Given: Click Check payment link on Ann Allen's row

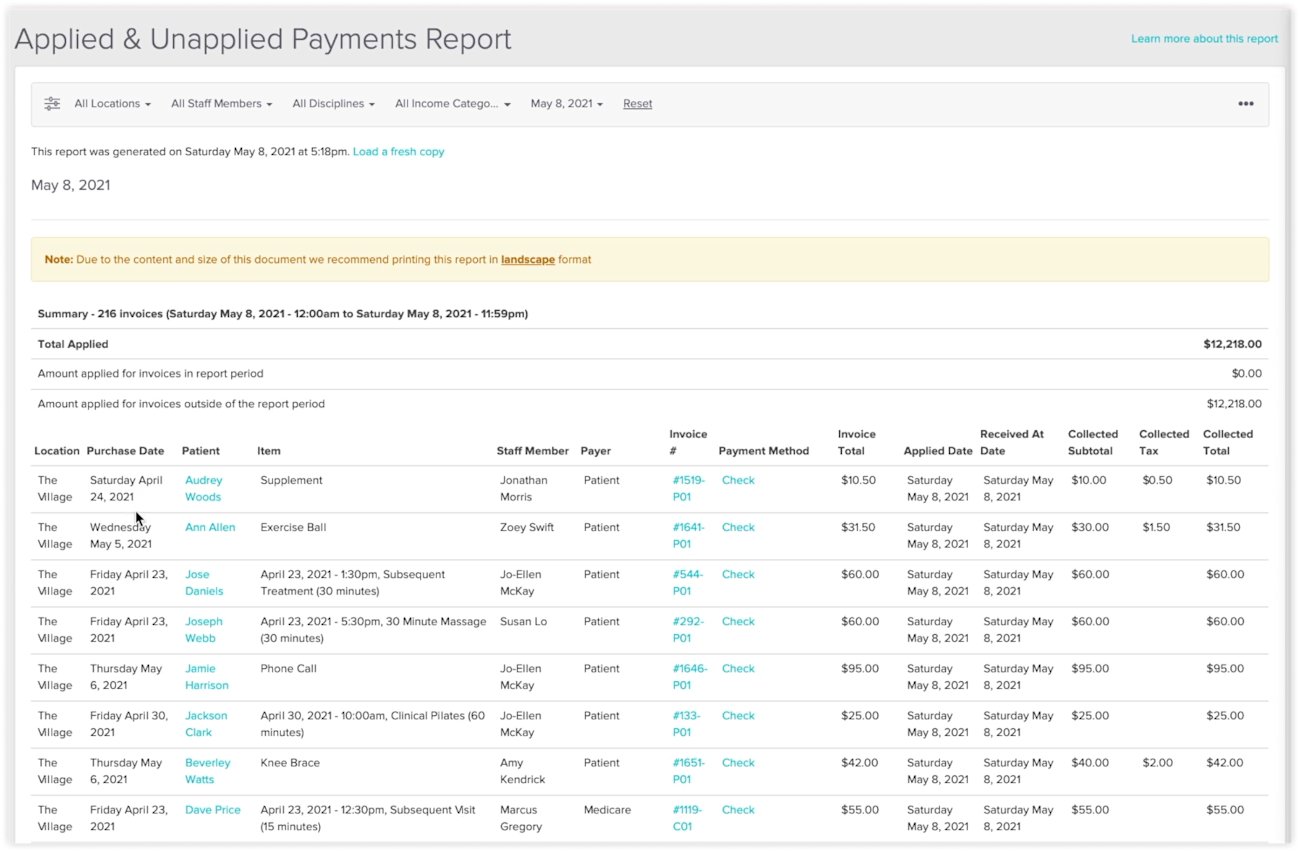Looking at the screenshot, I should 738,527.
